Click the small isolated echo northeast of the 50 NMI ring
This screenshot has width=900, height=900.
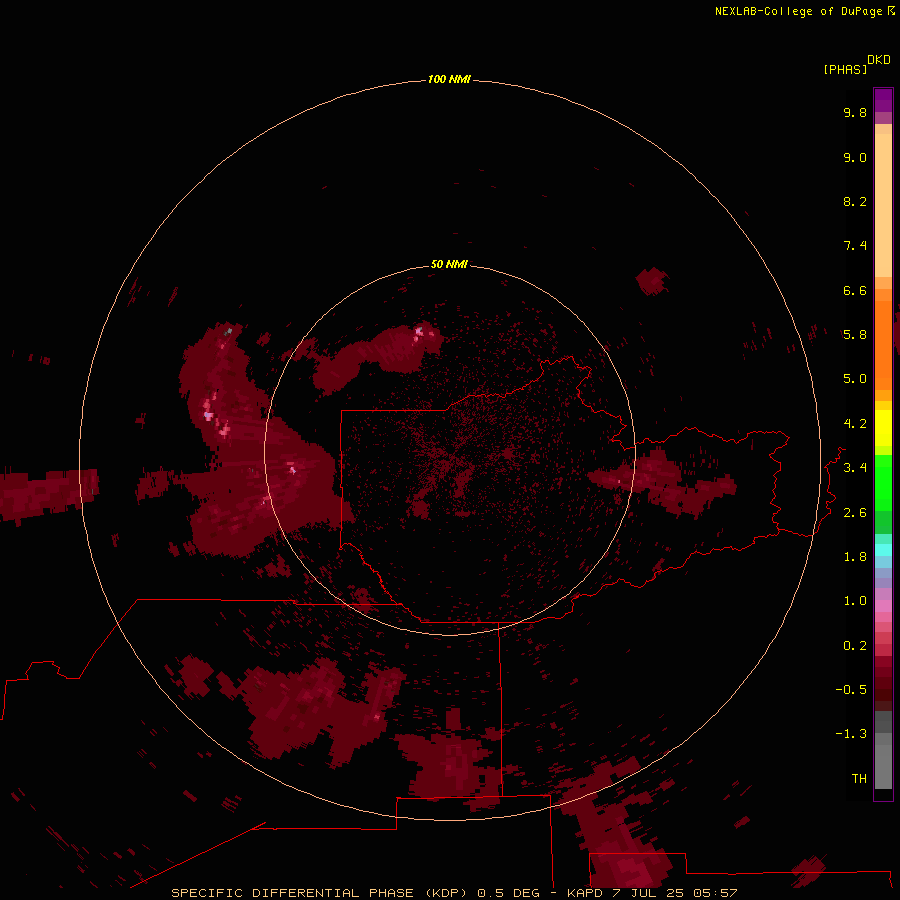652,281
